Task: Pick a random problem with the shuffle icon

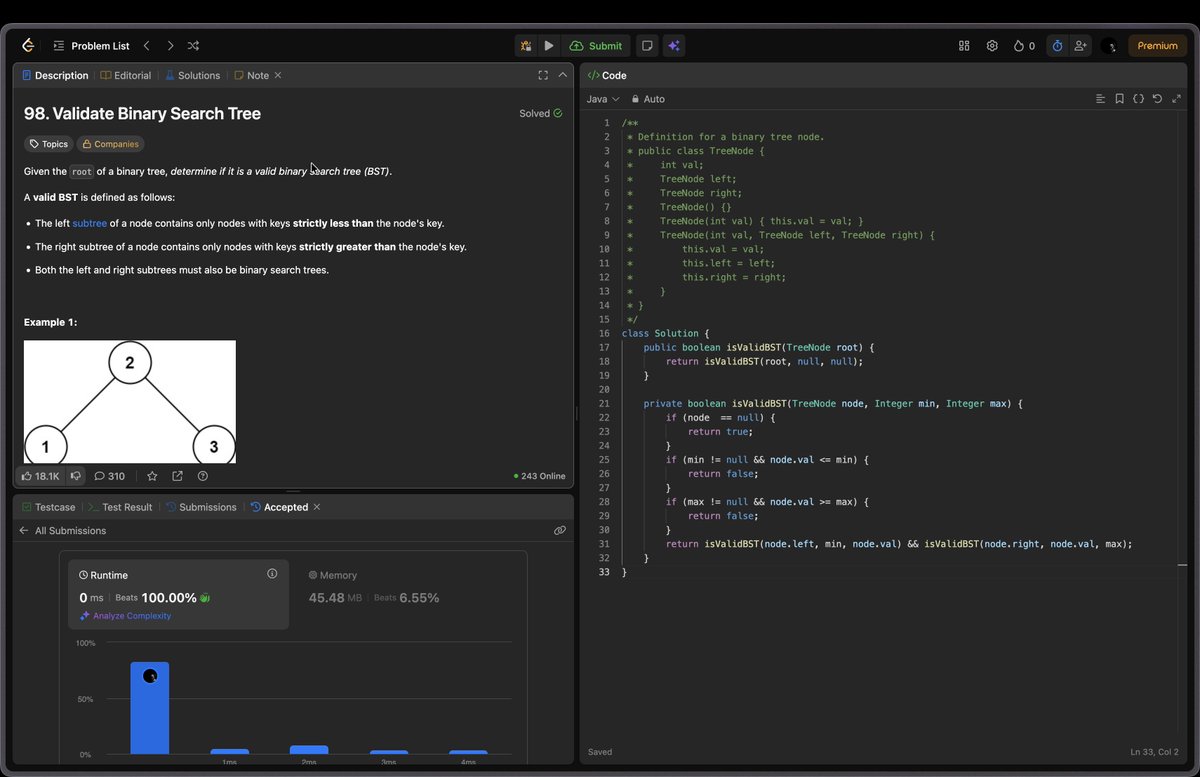Action: coord(192,45)
